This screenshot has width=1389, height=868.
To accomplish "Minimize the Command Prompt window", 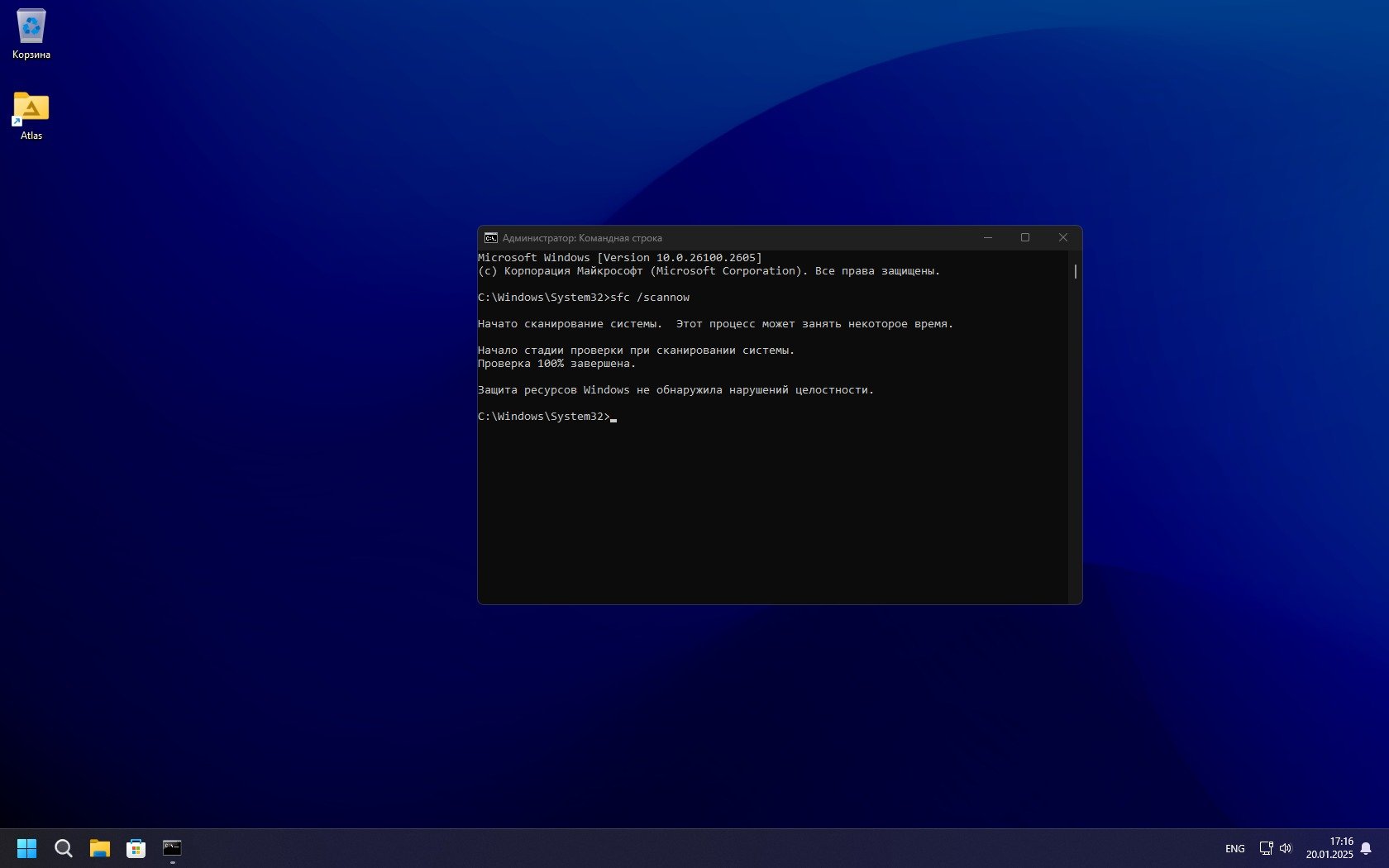I will pyautogui.click(x=987, y=238).
